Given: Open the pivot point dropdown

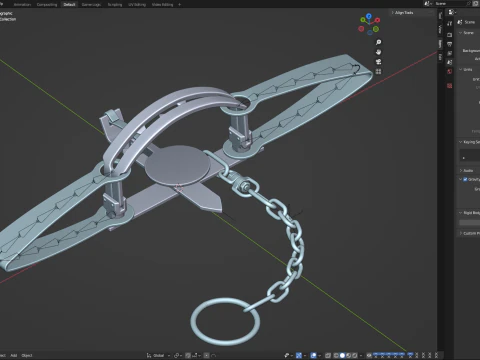Looking at the screenshot, I should [x=179, y=355].
